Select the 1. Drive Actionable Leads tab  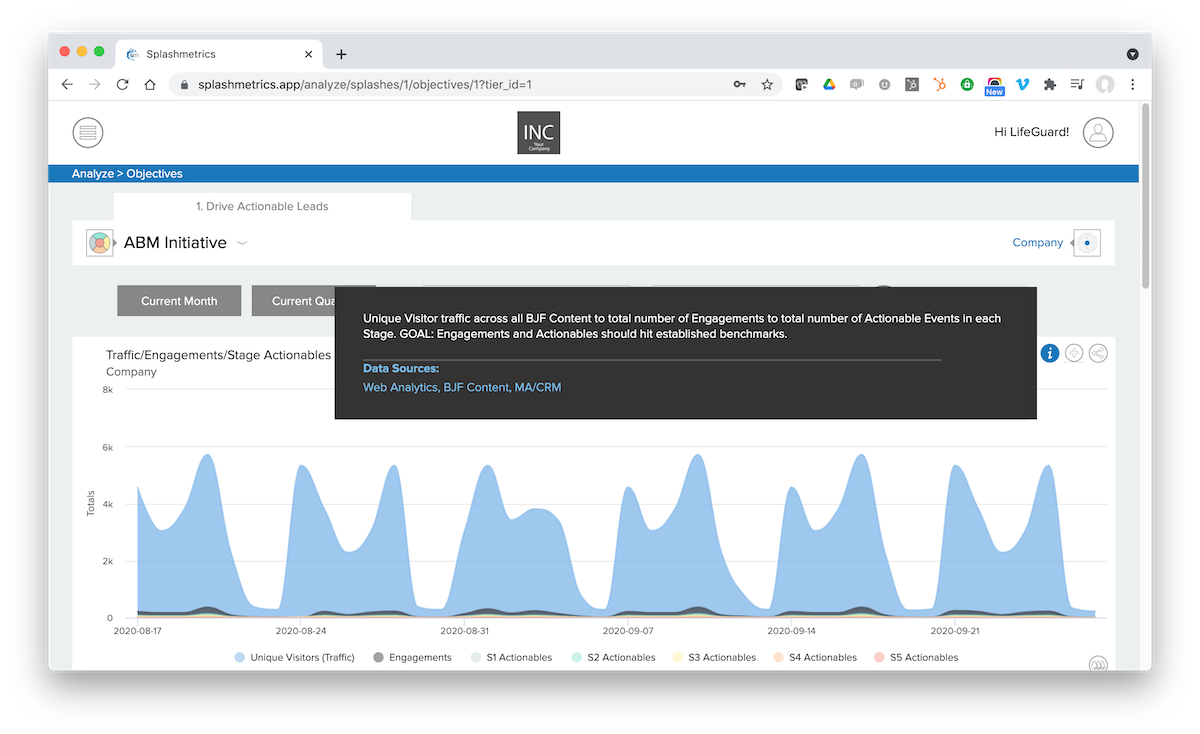(x=262, y=206)
